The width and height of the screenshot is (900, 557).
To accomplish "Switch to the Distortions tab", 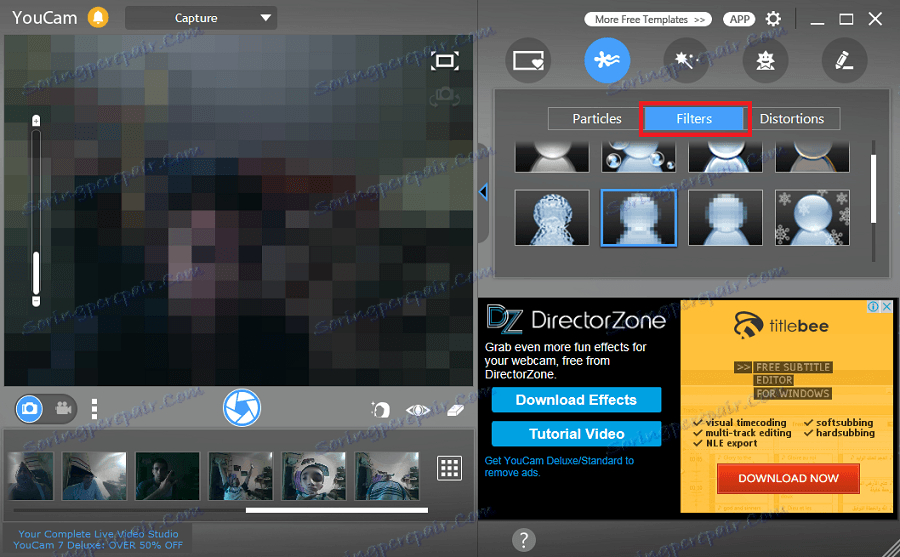I will tap(792, 119).
